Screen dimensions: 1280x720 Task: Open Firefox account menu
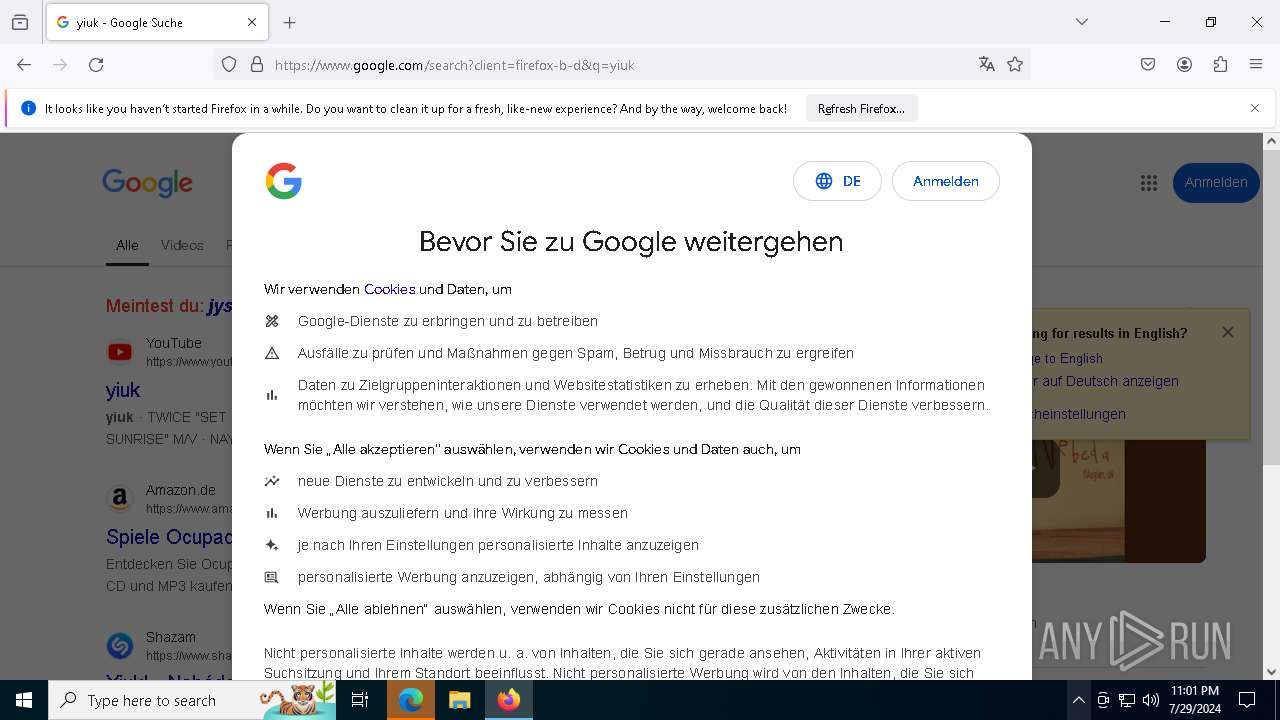(x=1184, y=65)
